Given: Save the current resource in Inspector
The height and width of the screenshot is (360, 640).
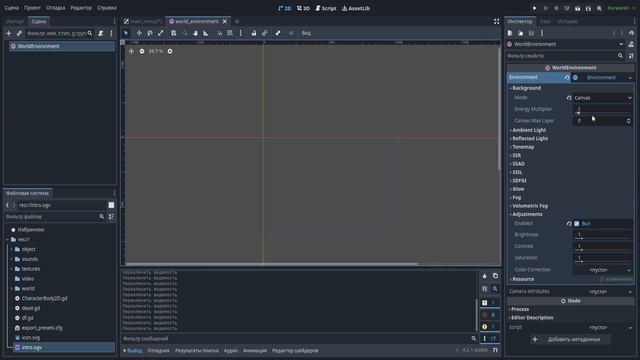Looking at the screenshot, I should click(x=531, y=33).
